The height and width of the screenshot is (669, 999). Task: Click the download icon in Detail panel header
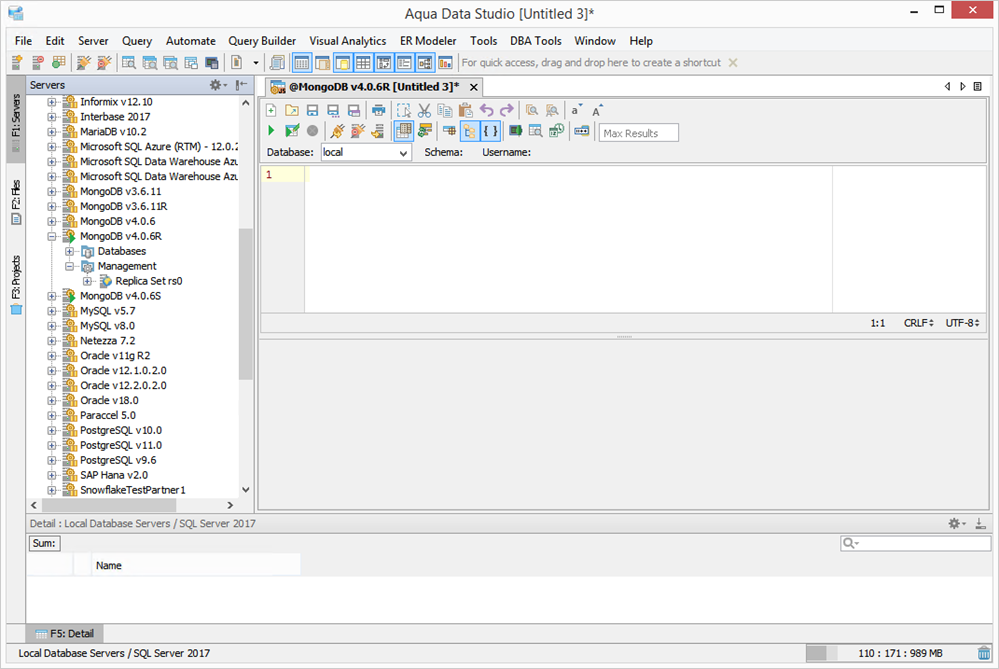tap(981, 524)
